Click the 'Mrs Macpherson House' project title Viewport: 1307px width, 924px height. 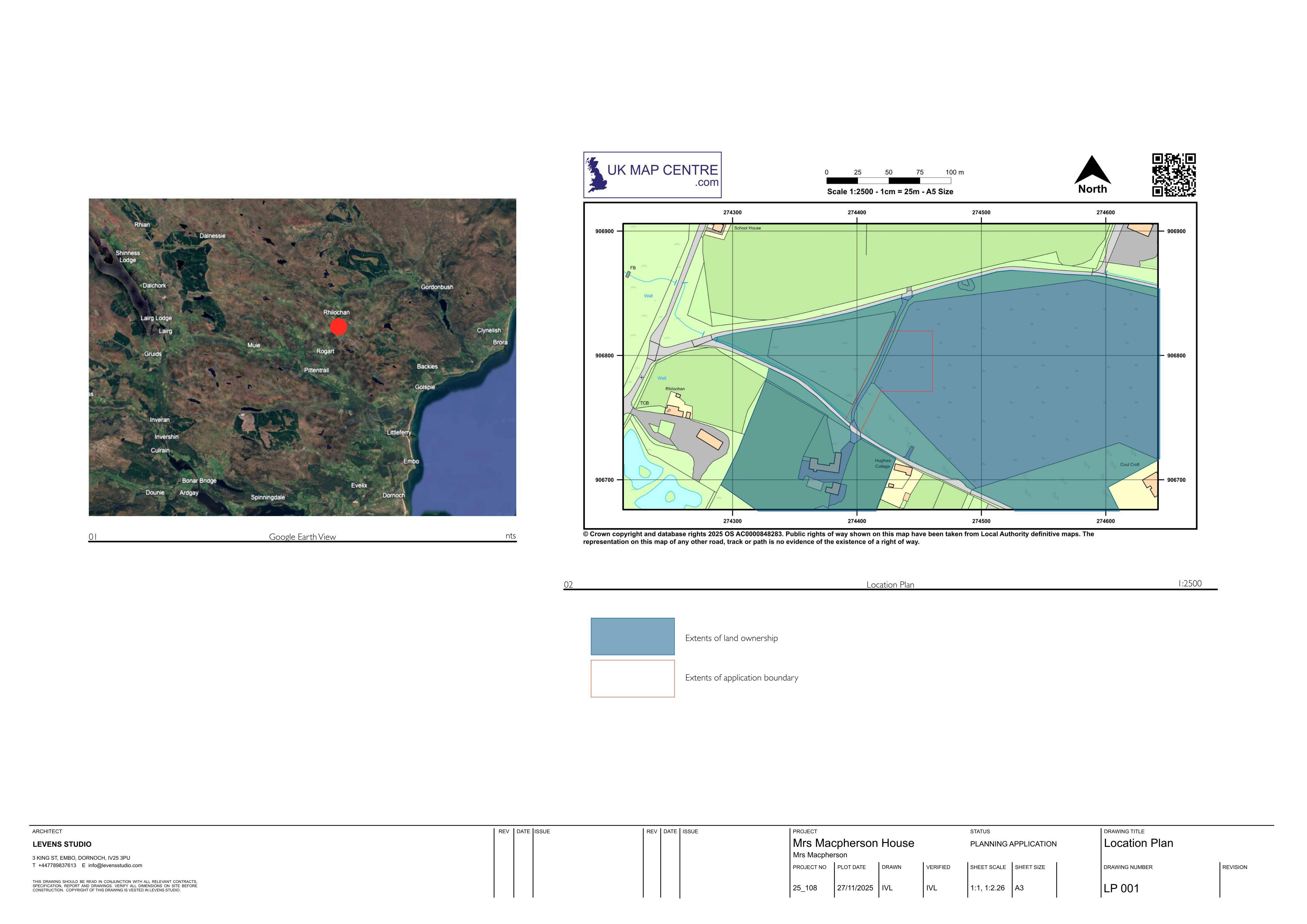pyautogui.click(x=853, y=843)
